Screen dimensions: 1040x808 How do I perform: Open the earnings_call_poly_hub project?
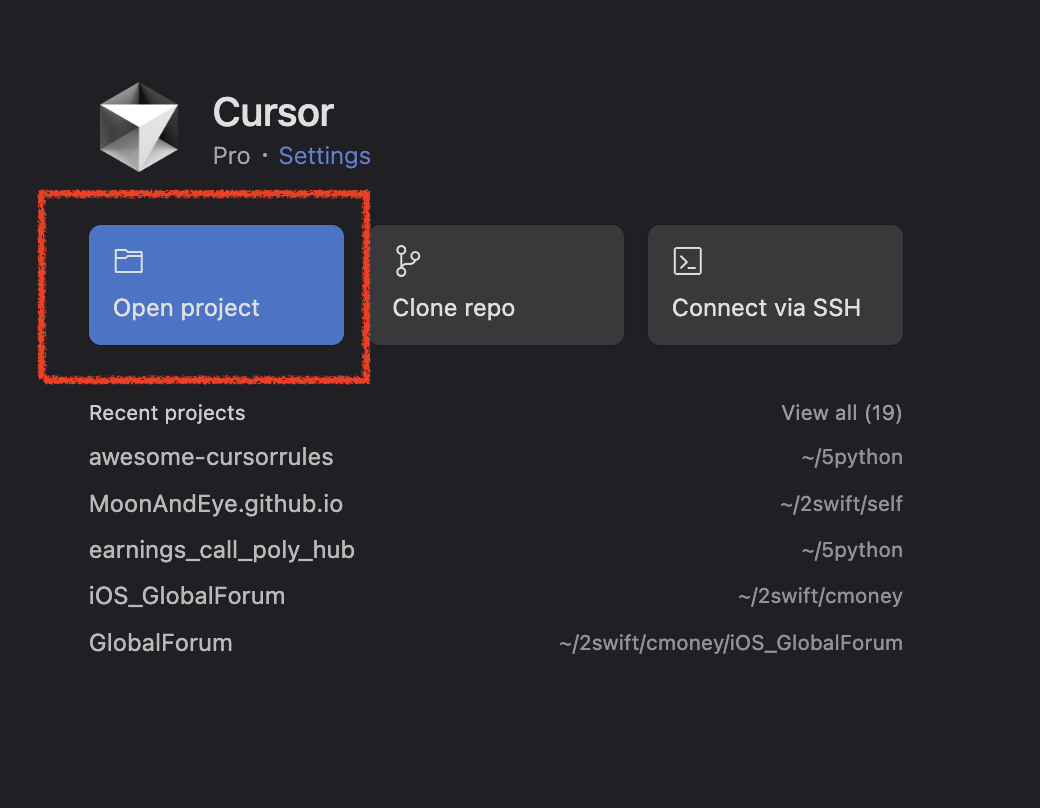coord(495,550)
